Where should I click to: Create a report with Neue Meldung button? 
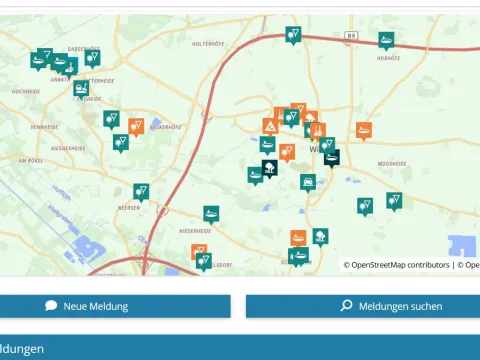[x=115, y=306]
